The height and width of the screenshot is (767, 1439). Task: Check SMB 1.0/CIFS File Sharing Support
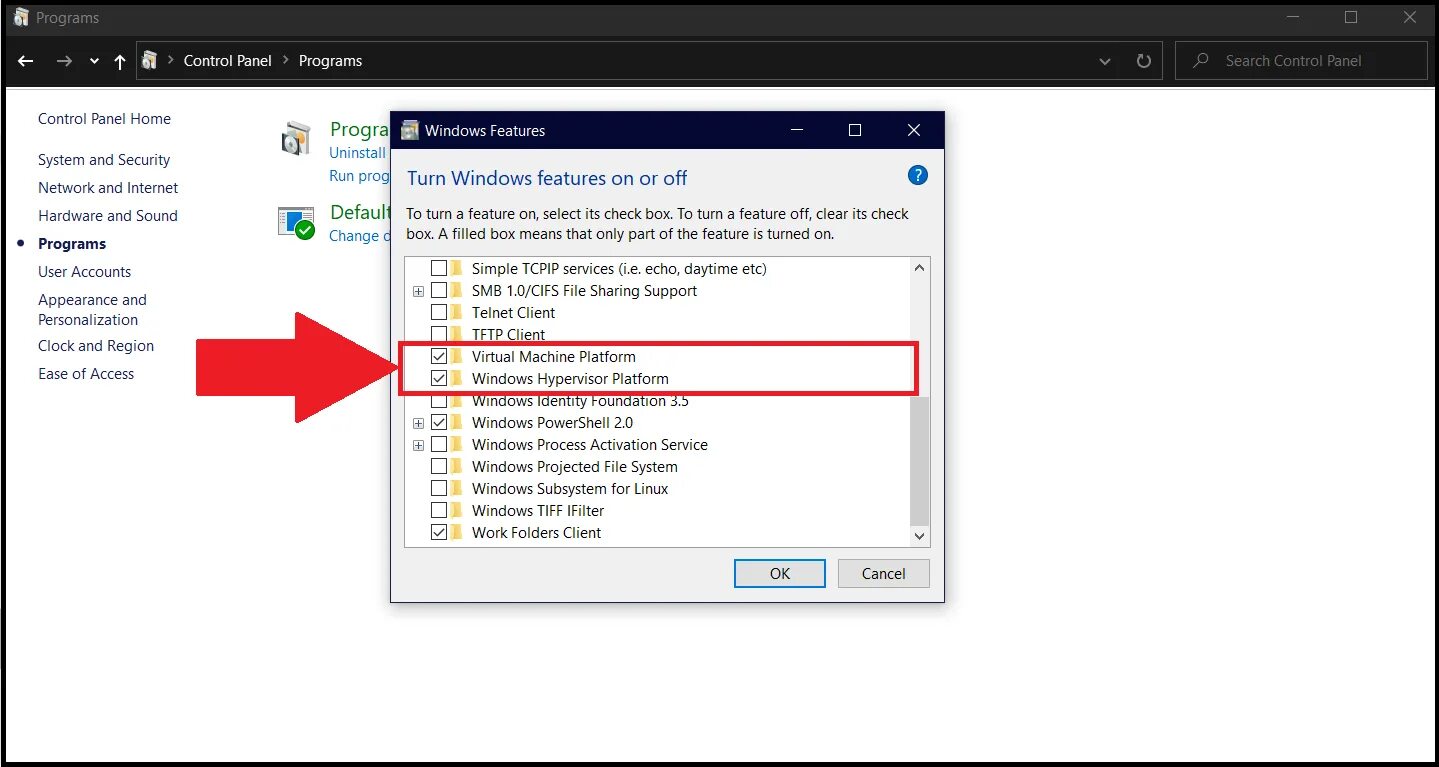439,291
